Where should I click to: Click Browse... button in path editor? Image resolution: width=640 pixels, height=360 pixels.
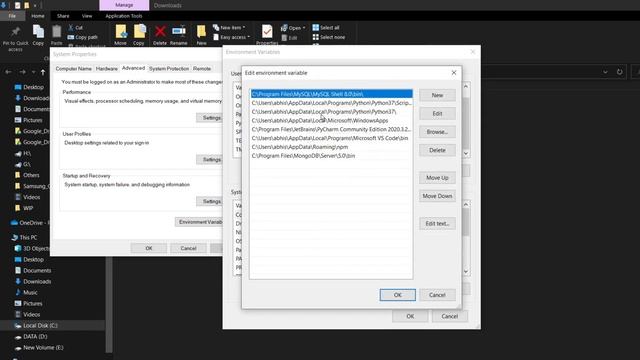[x=437, y=132]
